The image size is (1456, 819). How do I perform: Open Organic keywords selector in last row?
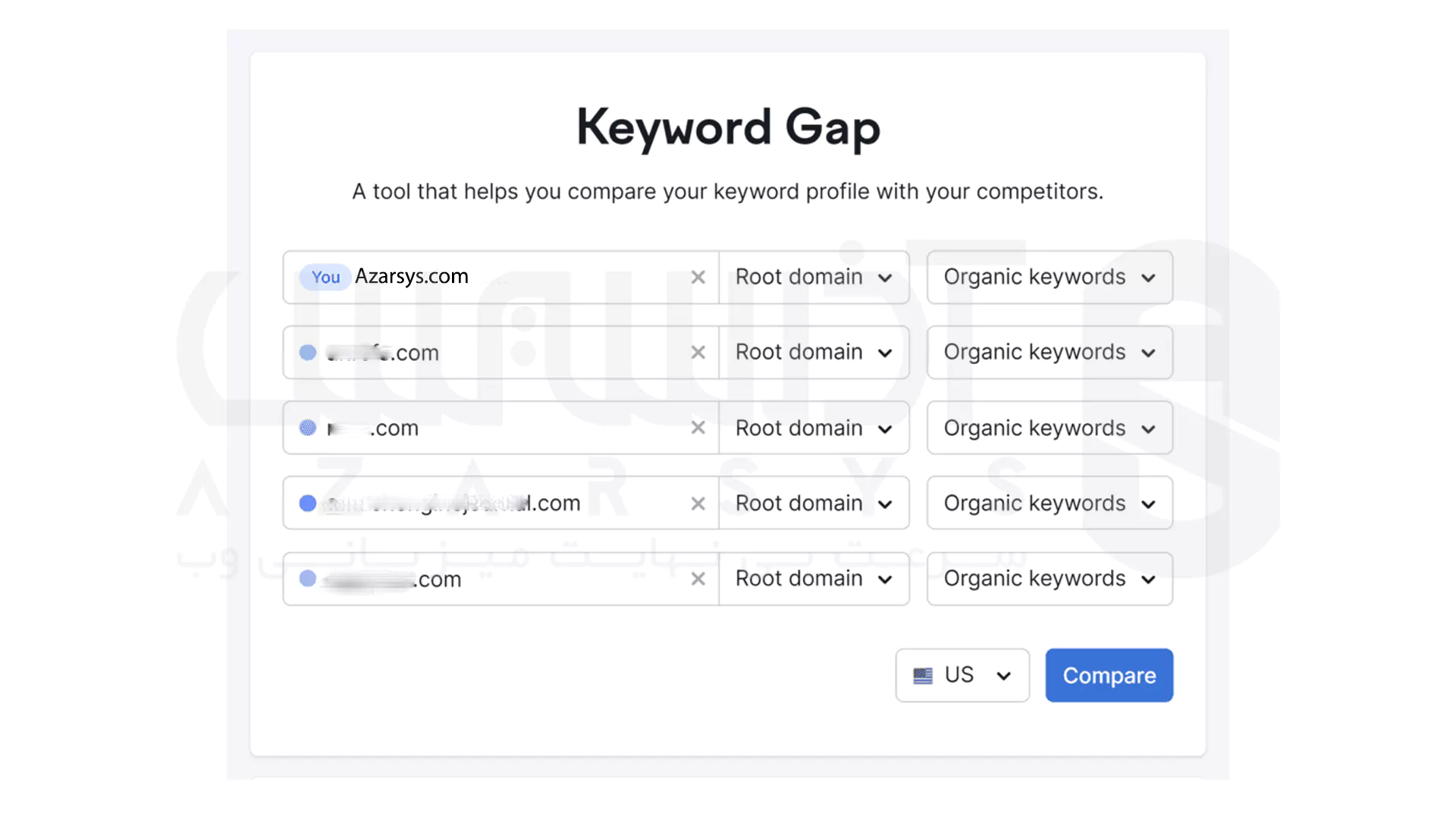[1049, 579]
